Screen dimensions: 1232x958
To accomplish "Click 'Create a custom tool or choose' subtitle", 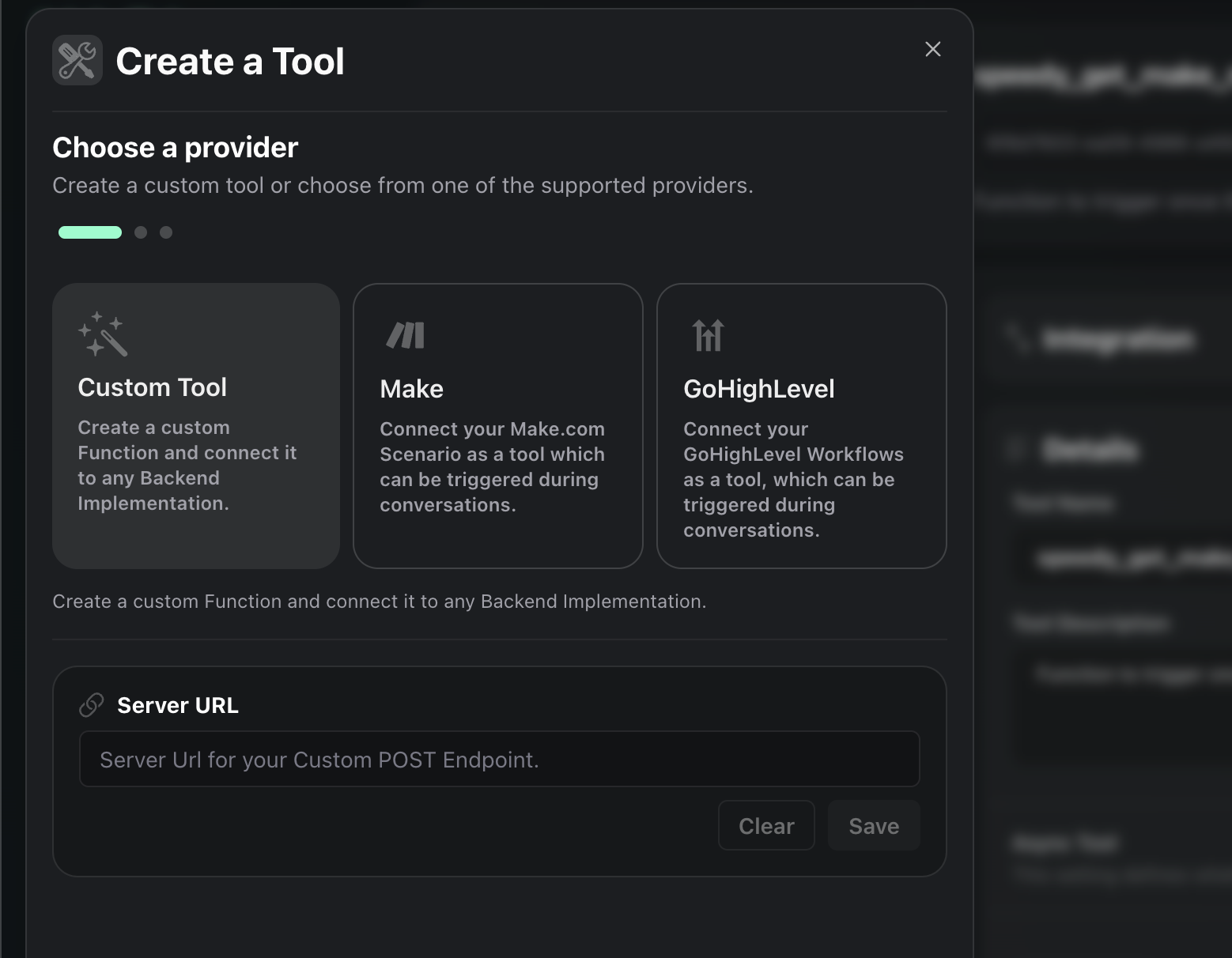I will click(x=402, y=186).
